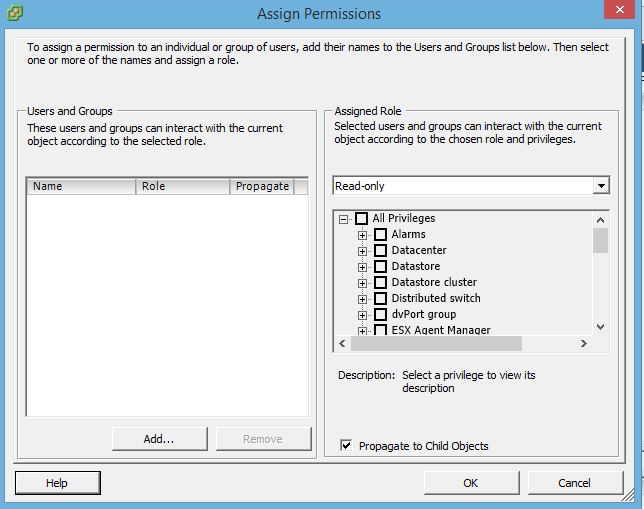Screen dimensions: 644x509
Task: Open Help for assigning permissions
Action: point(57,483)
